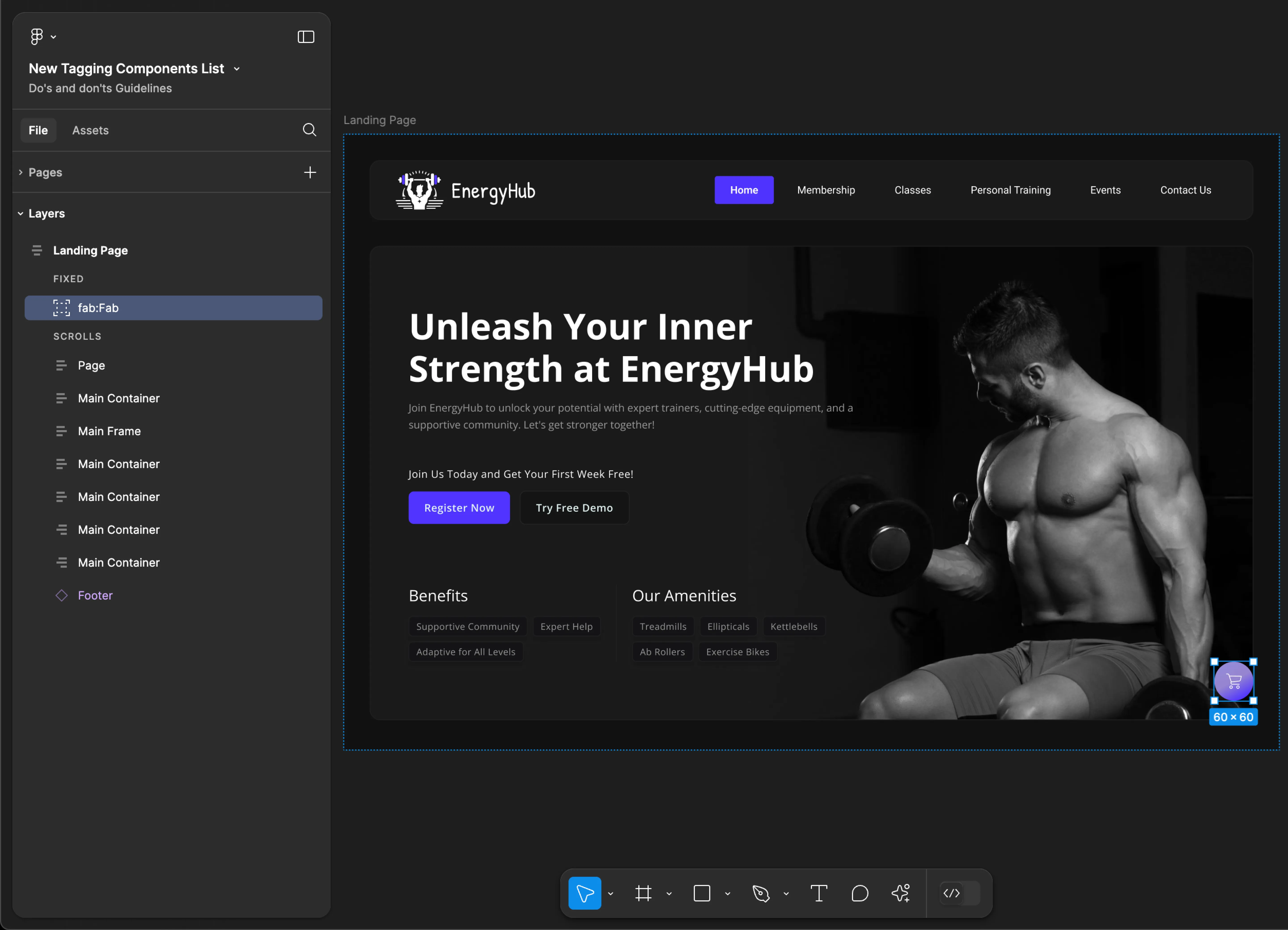Image resolution: width=1288 pixels, height=930 pixels.
Task: Open the AI actions sparkle tool
Action: [x=901, y=894]
